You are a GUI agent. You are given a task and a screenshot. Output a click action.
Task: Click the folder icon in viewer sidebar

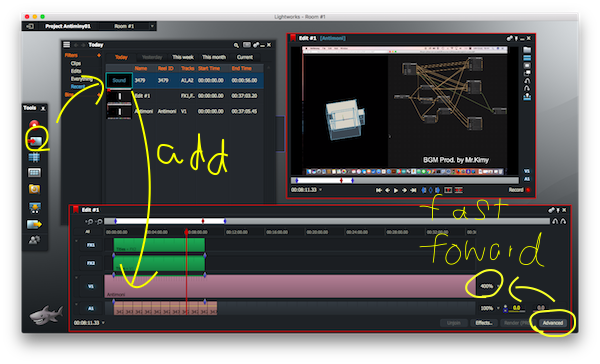[x=527, y=50]
